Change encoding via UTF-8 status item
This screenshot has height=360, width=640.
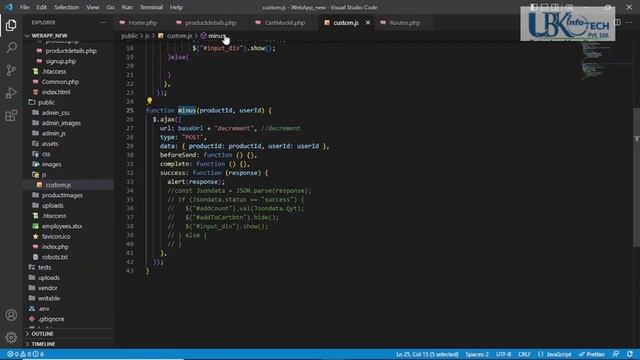pos(503,354)
